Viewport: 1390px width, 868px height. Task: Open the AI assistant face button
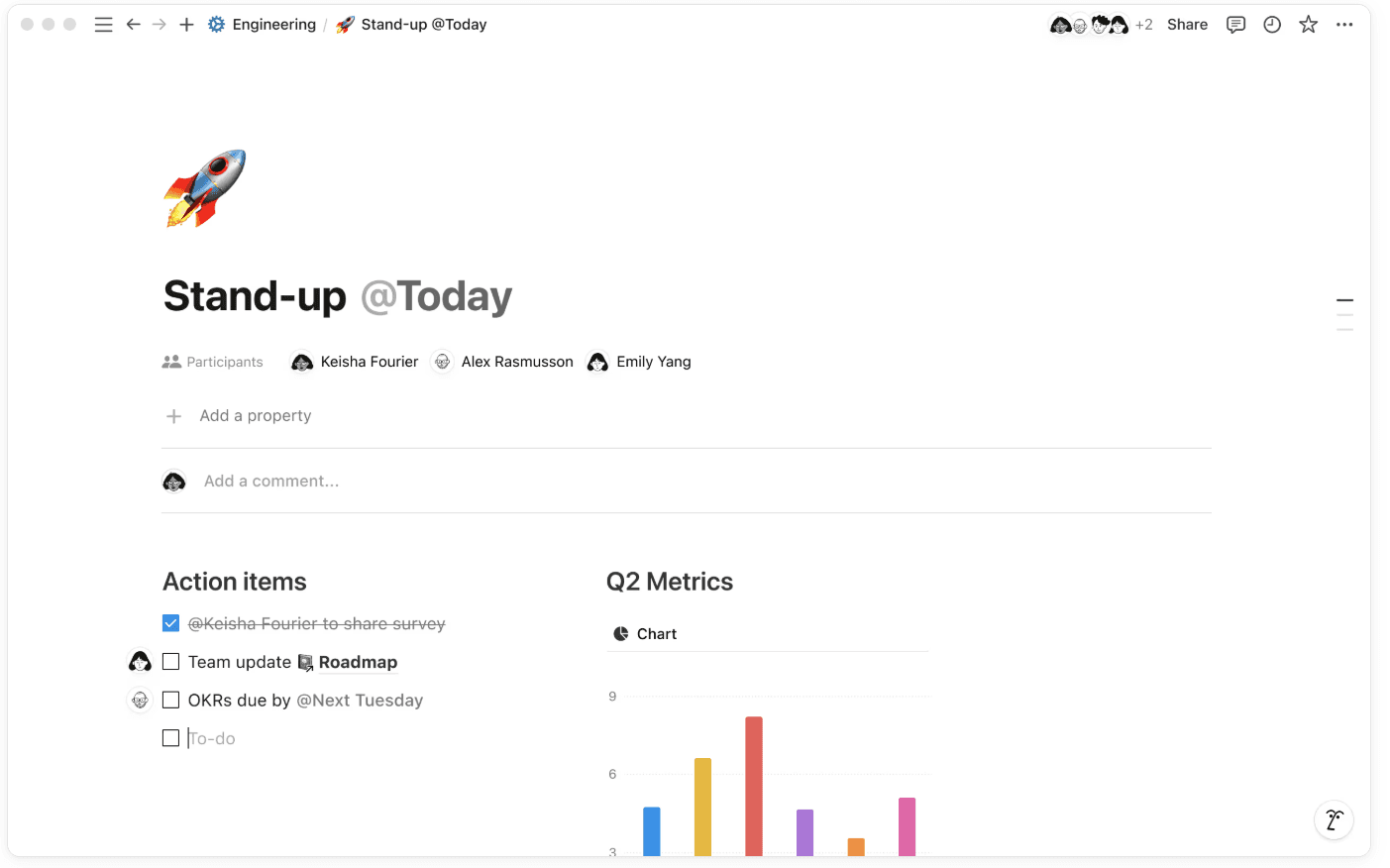[x=1335, y=820]
